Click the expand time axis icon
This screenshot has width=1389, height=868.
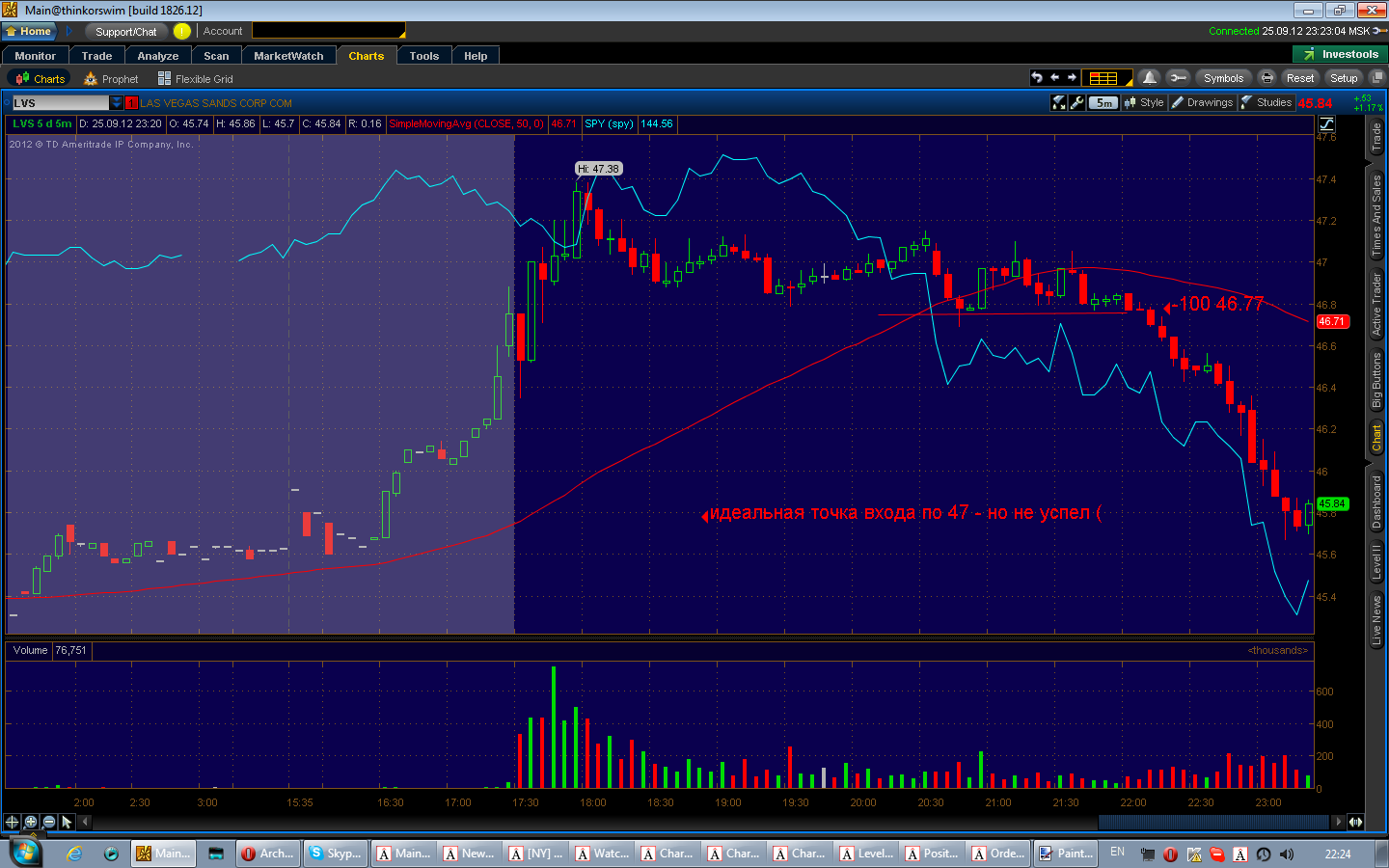click(x=1355, y=822)
